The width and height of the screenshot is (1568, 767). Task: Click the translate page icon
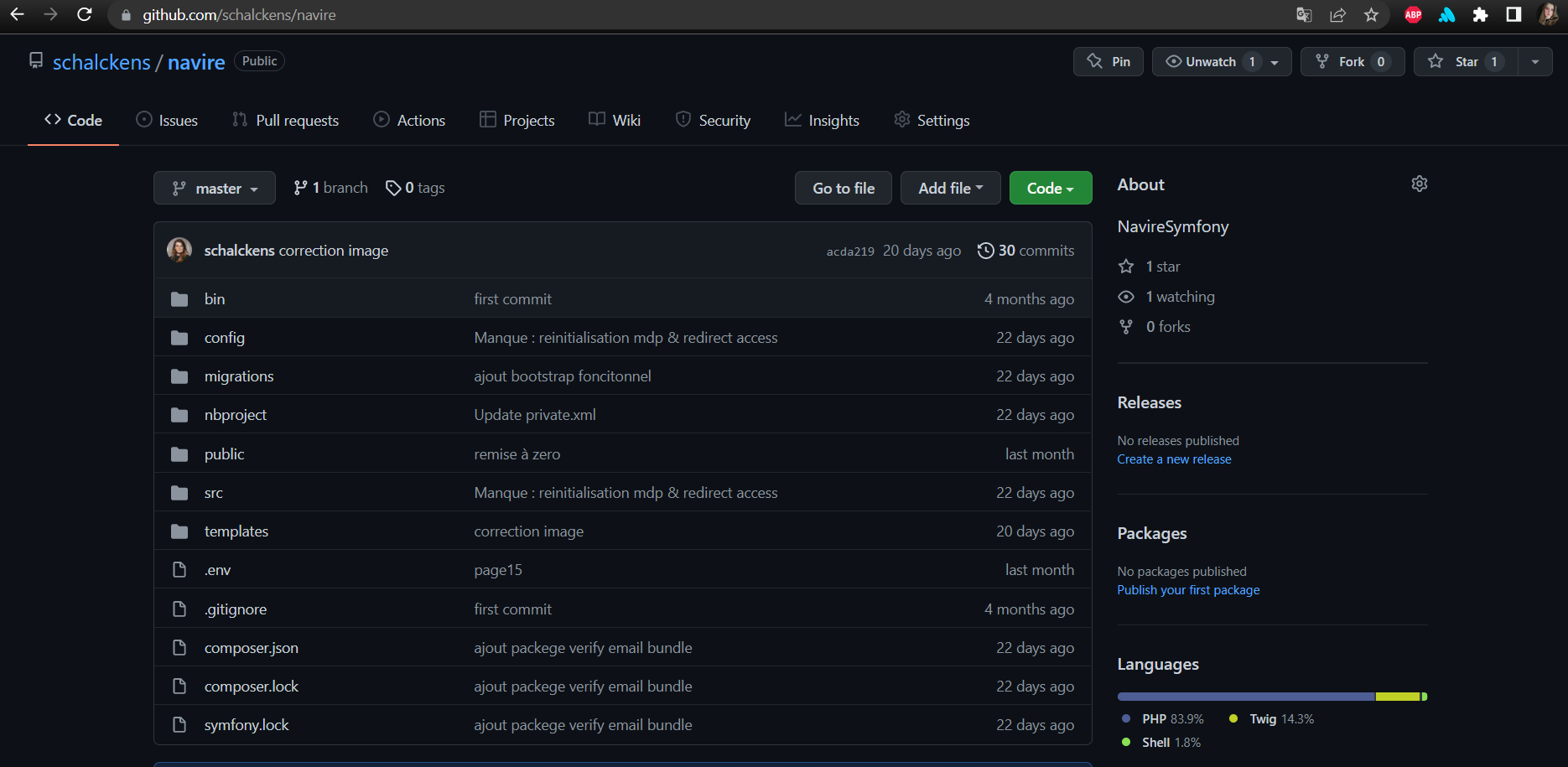[x=1304, y=14]
